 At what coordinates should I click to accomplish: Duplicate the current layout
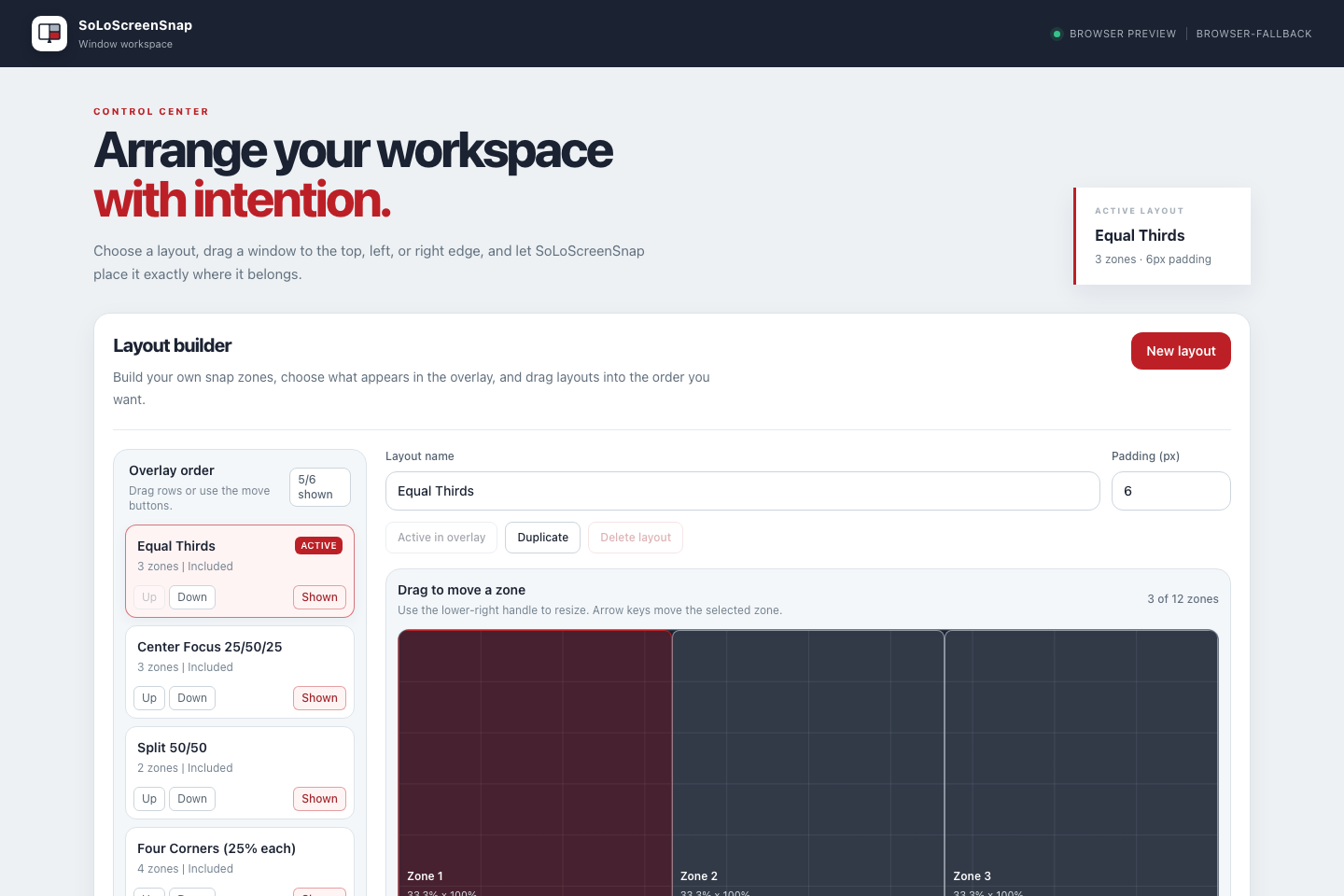click(543, 538)
